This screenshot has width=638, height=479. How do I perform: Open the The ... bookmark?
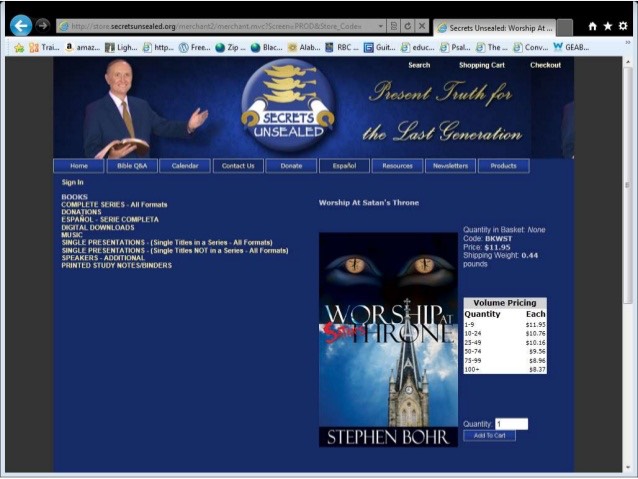[x=492, y=47]
